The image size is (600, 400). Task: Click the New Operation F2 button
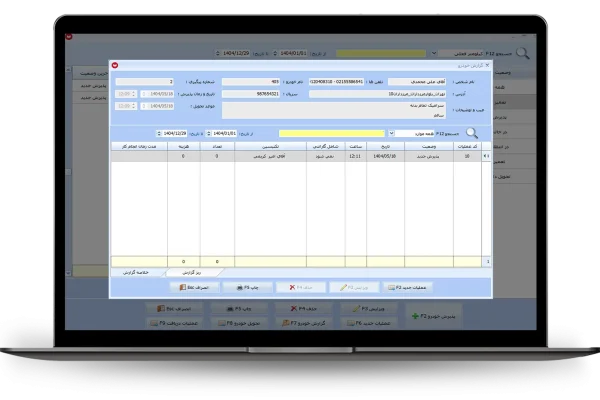click(412, 286)
